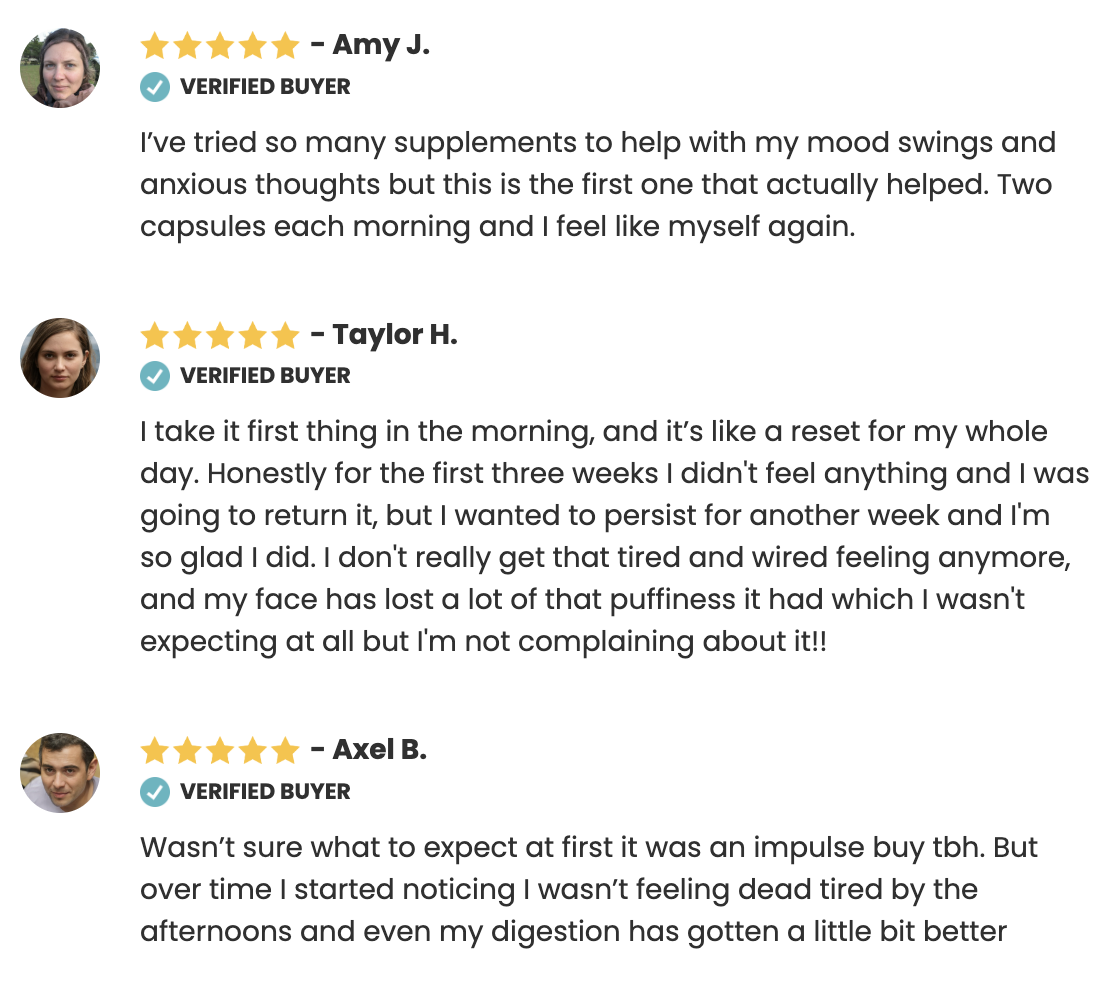Click Taylor H.'s profile avatar
Viewport: 1116px width, 988px height.
point(60,358)
